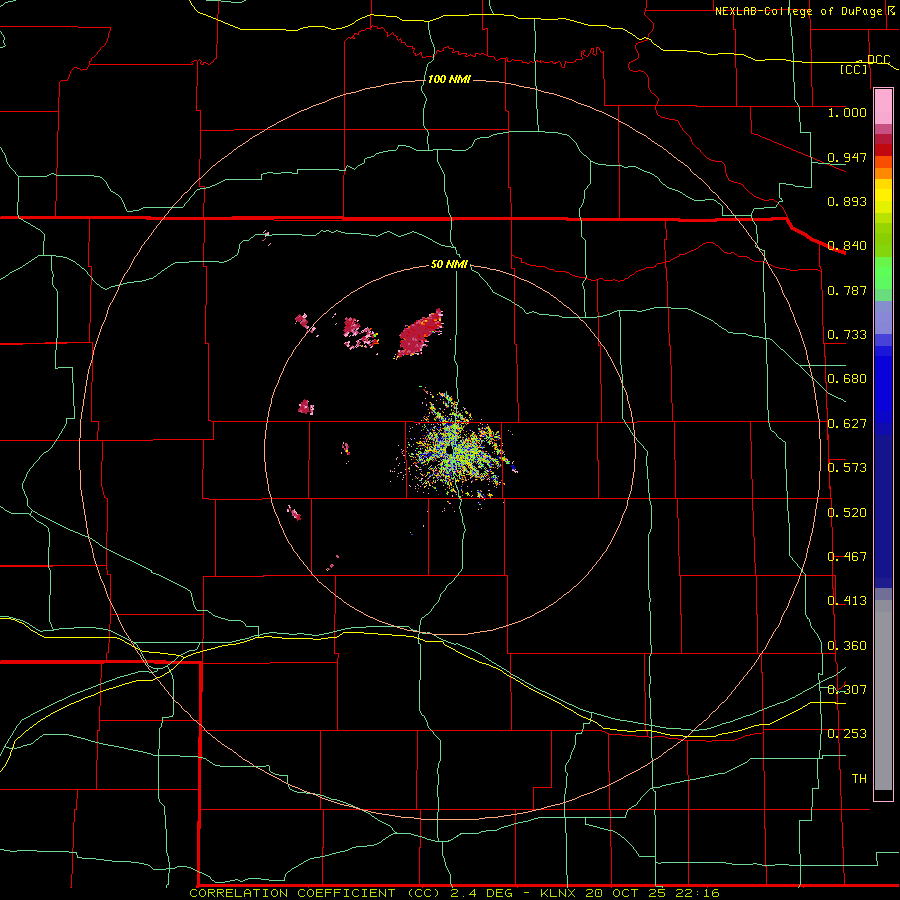Image resolution: width=900 pixels, height=900 pixels.
Task: Click the 50 NMI range ring label
Action: coord(449,265)
